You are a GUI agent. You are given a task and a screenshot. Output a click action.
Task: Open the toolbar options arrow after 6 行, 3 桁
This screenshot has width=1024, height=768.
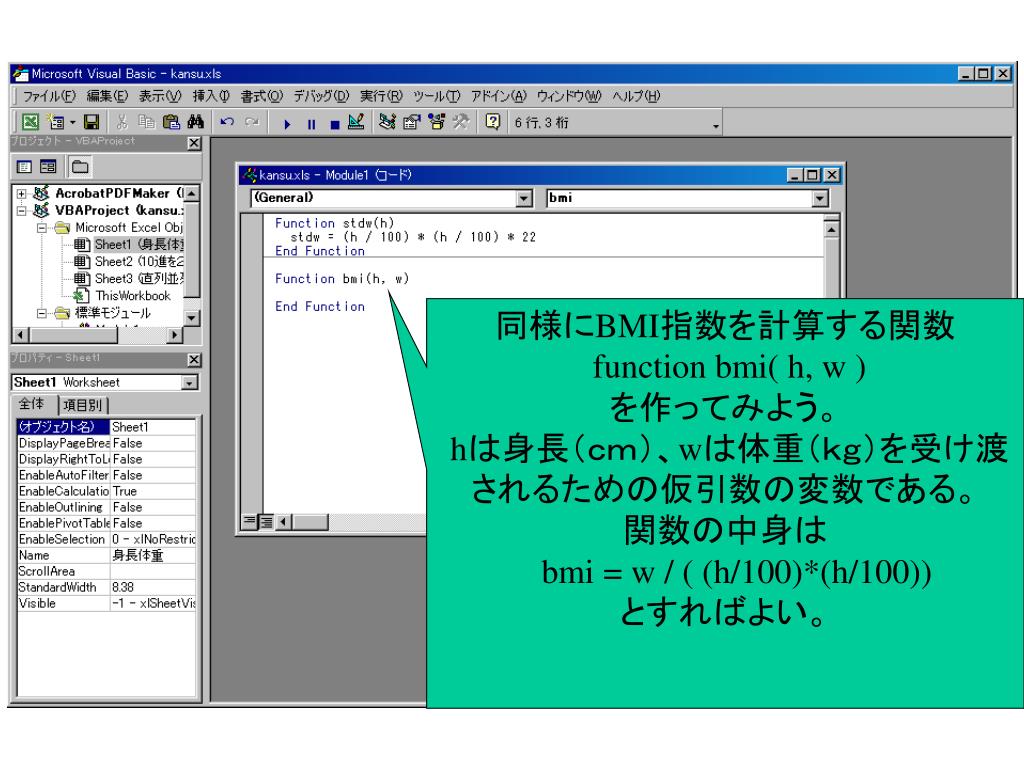(x=716, y=125)
